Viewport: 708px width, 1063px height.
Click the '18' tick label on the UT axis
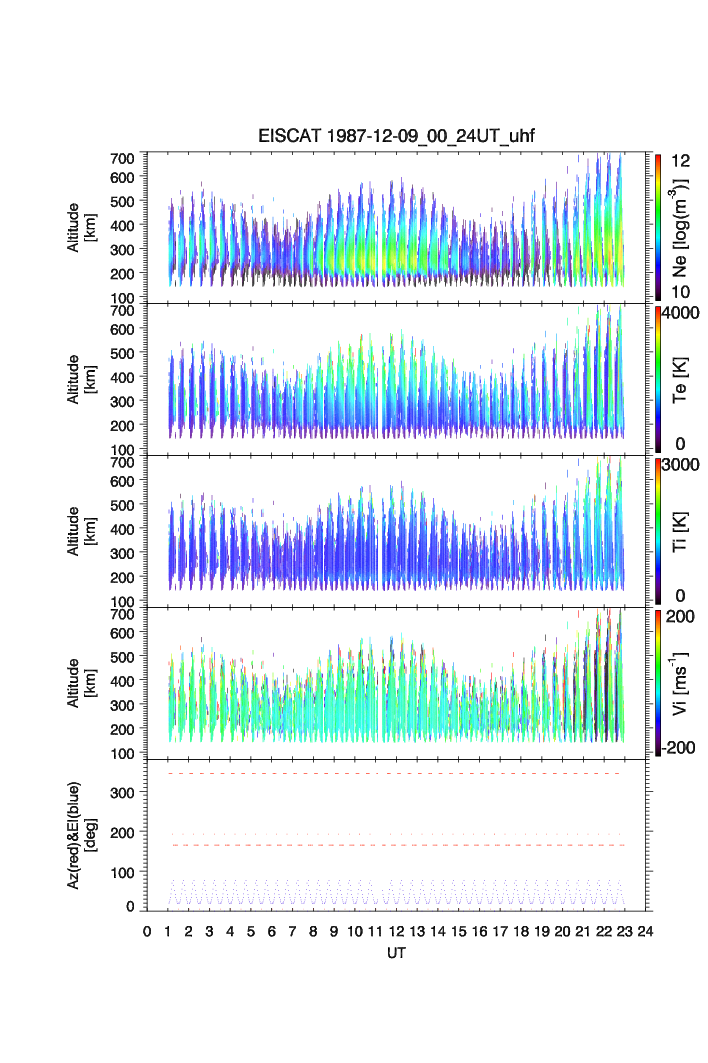pyautogui.click(x=521, y=931)
